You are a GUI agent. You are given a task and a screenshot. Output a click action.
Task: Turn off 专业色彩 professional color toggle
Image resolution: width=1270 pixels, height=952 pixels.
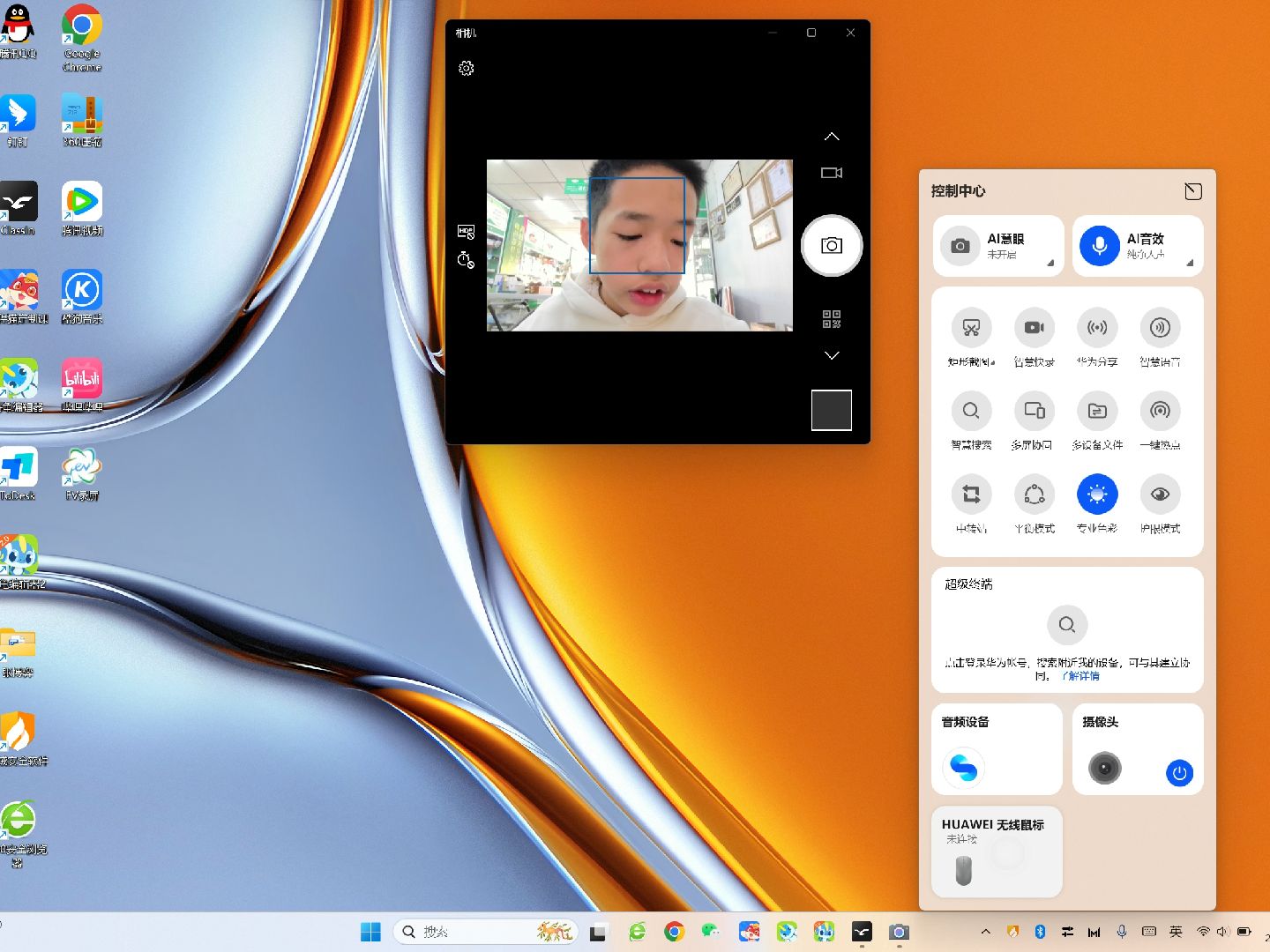[x=1096, y=495]
